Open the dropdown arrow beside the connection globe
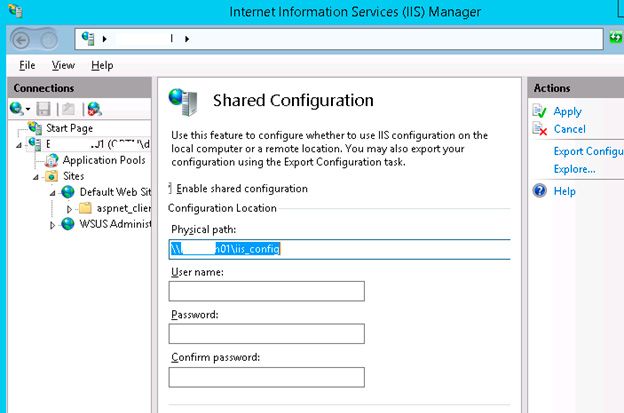624x413 pixels. pos(28,109)
